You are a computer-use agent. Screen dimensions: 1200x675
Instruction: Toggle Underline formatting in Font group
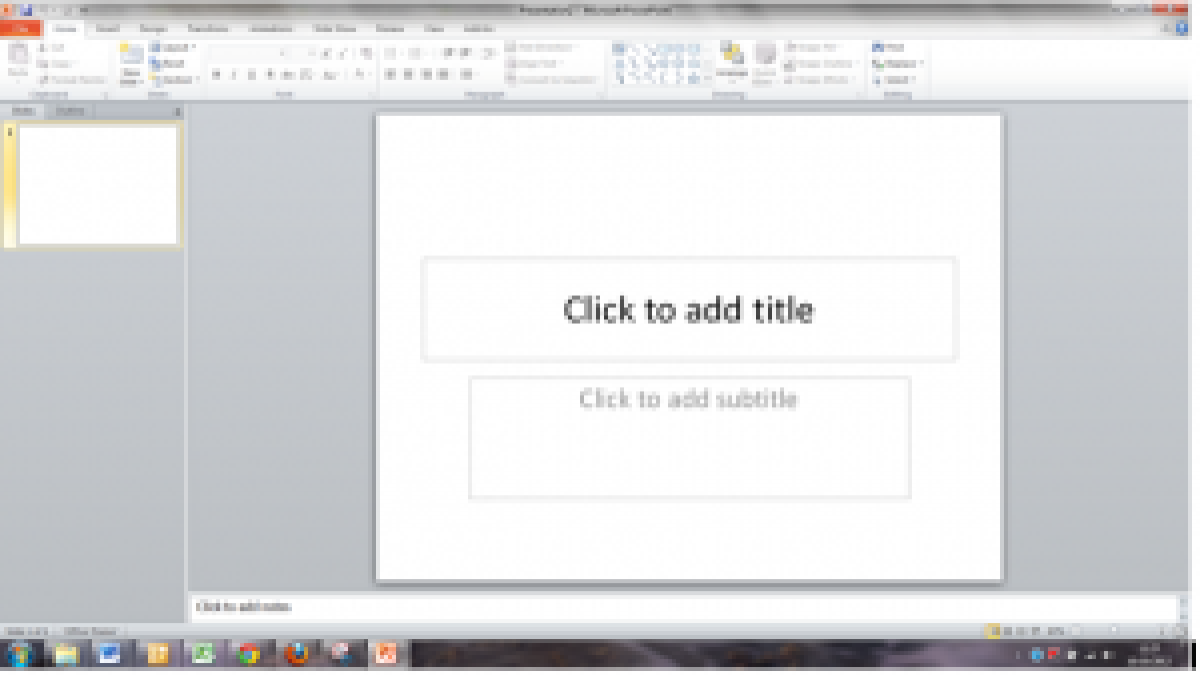(x=252, y=75)
